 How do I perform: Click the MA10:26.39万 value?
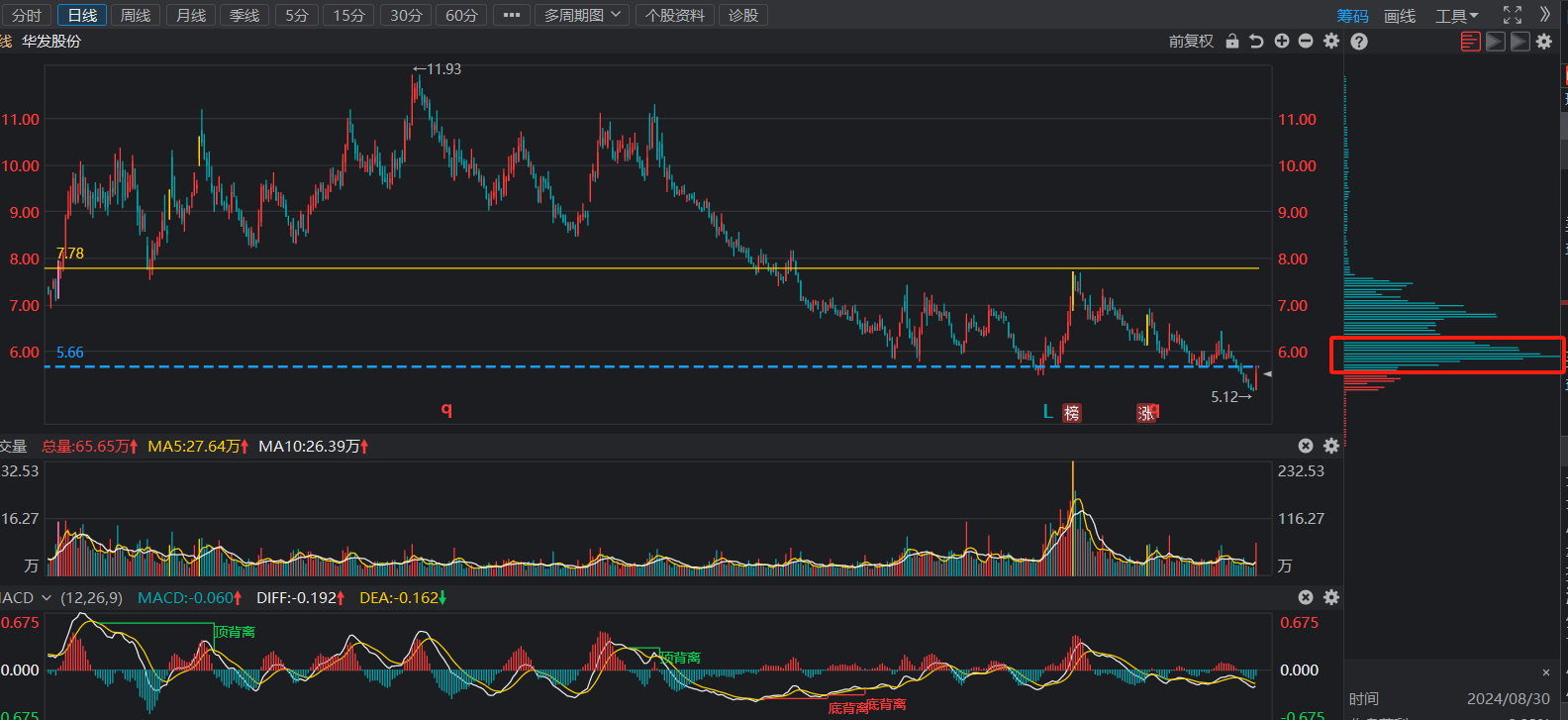[x=314, y=447]
